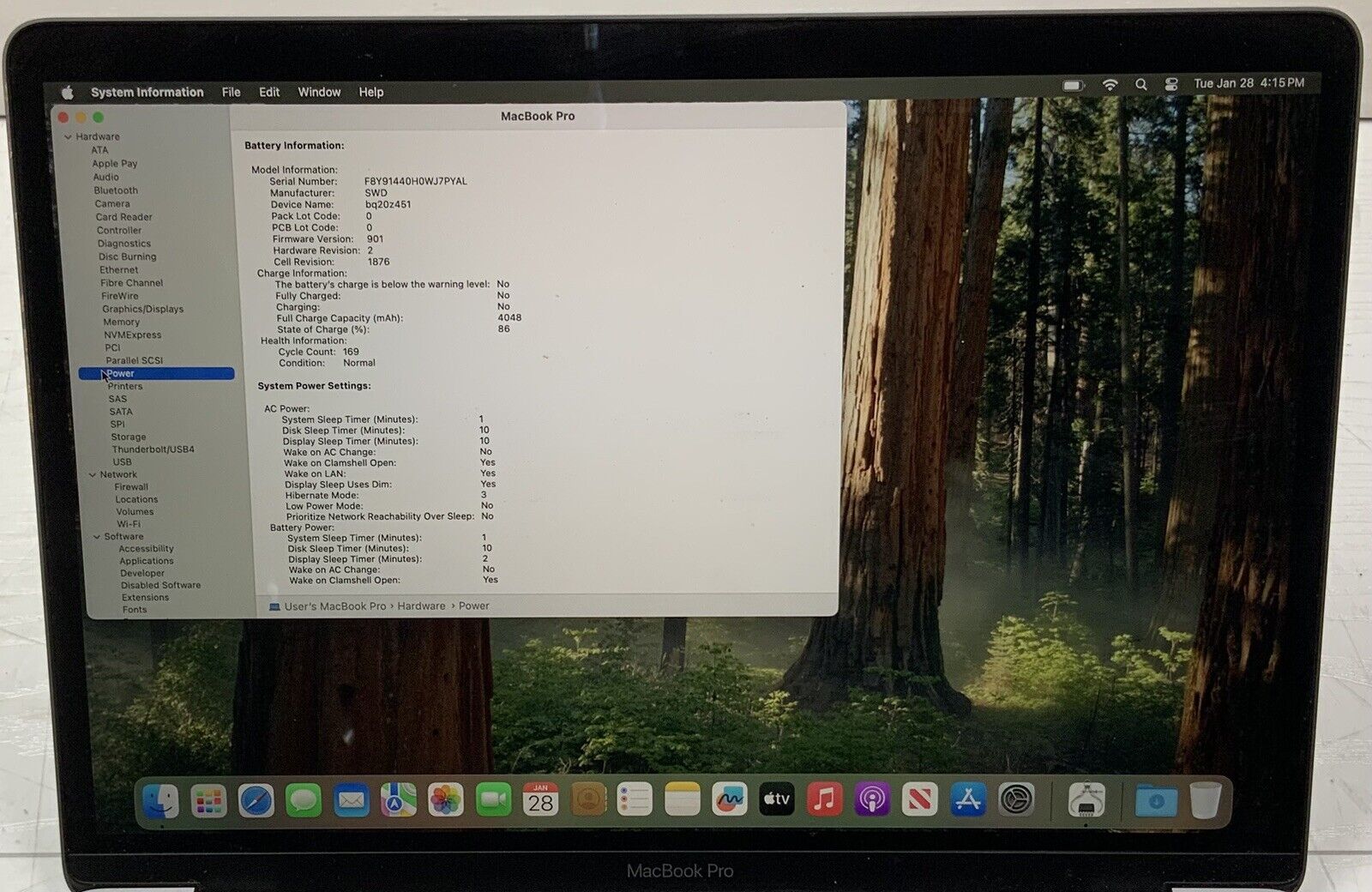Screen dimensions: 1372x892
Task: Select the highlighted Power item in sidebar
Action: click(156, 373)
